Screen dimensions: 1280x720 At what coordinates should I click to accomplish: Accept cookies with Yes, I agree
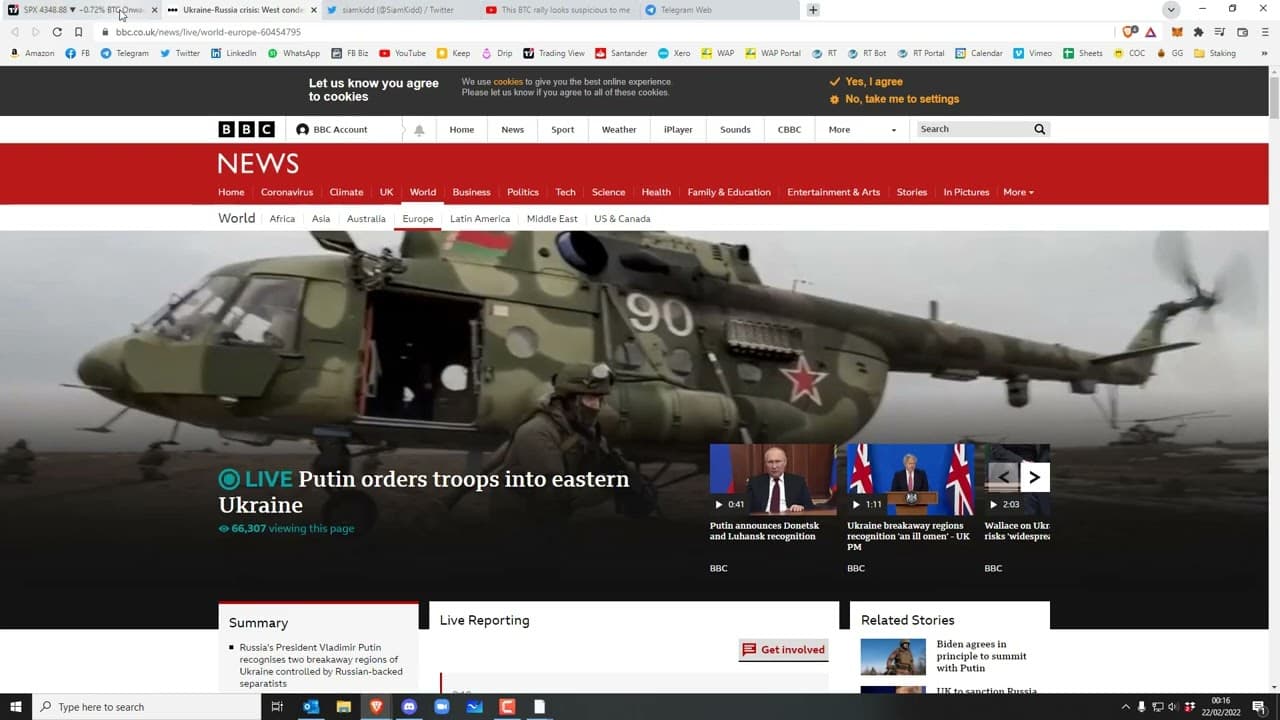(866, 82)
